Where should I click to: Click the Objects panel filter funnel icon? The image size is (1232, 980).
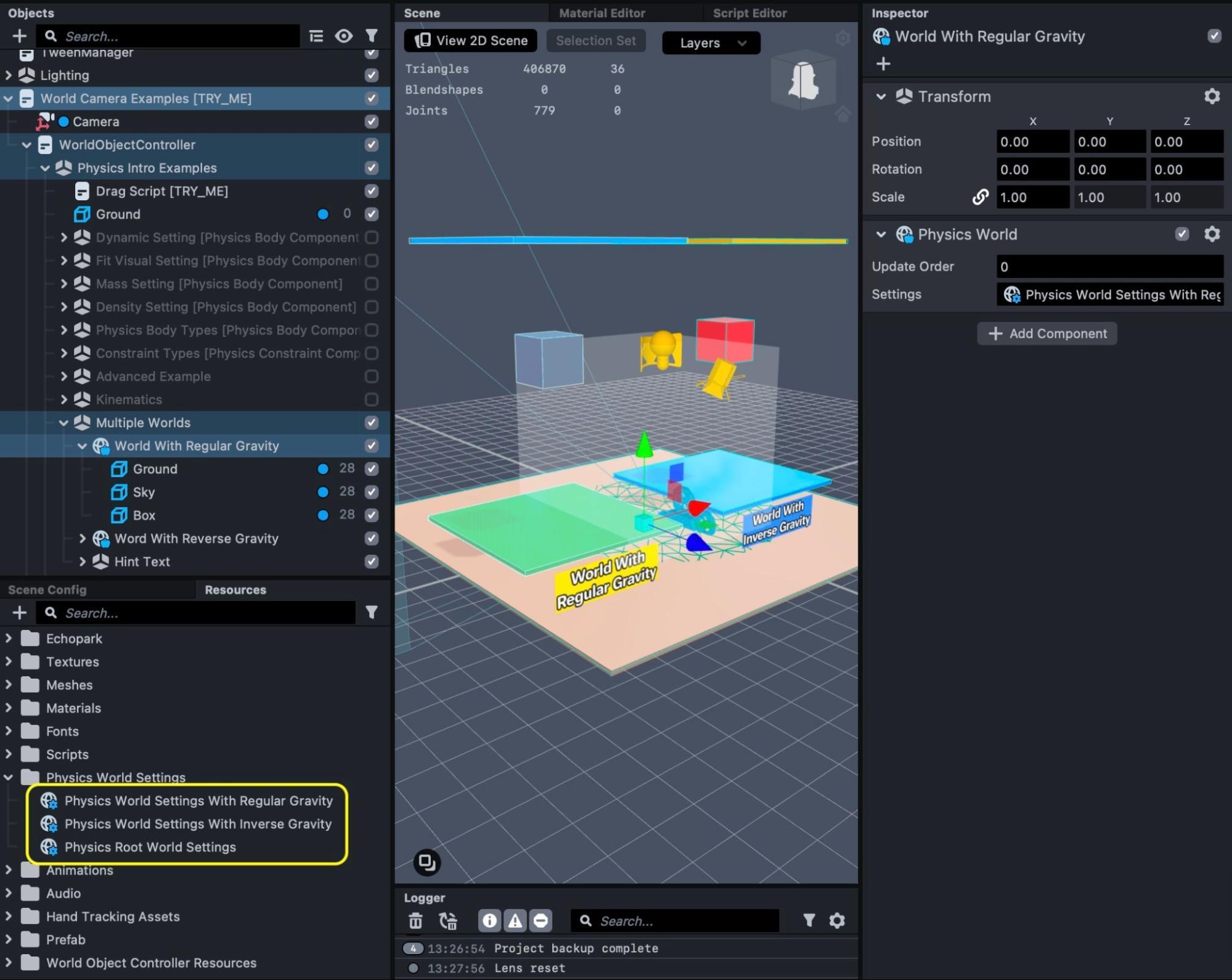[372, 36]
